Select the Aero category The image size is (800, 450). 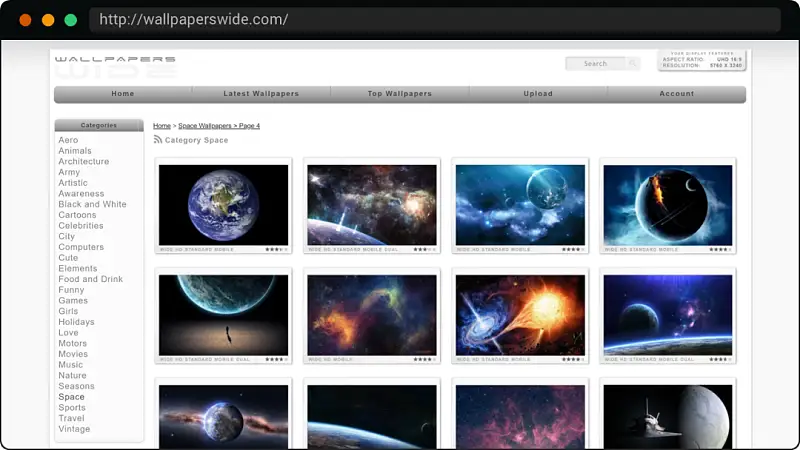pos(68,140)
